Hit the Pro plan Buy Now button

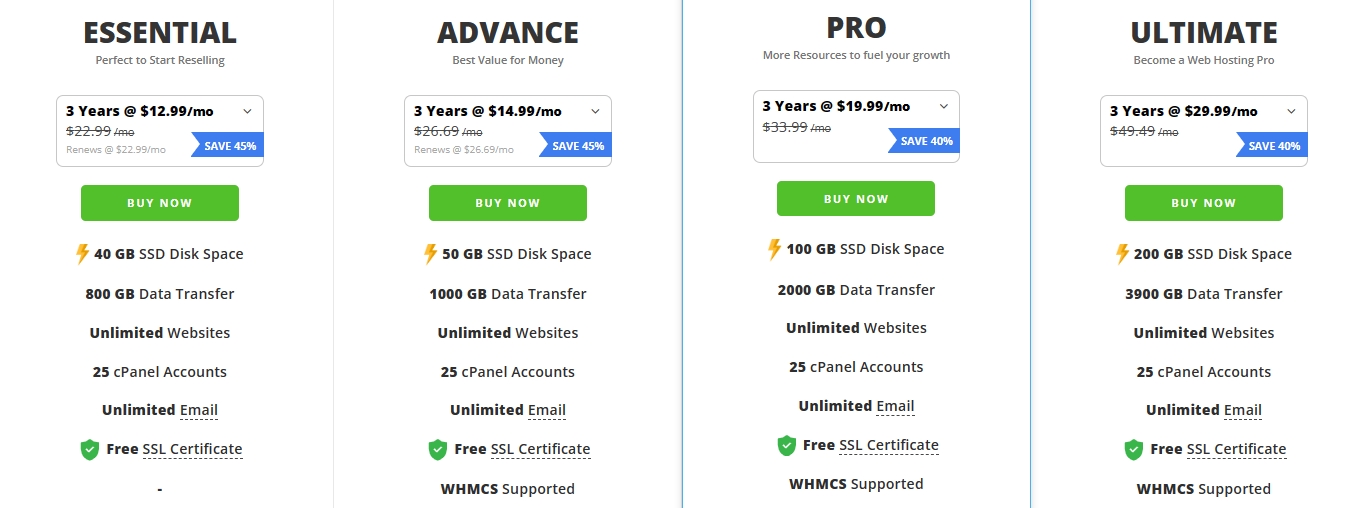855,198
